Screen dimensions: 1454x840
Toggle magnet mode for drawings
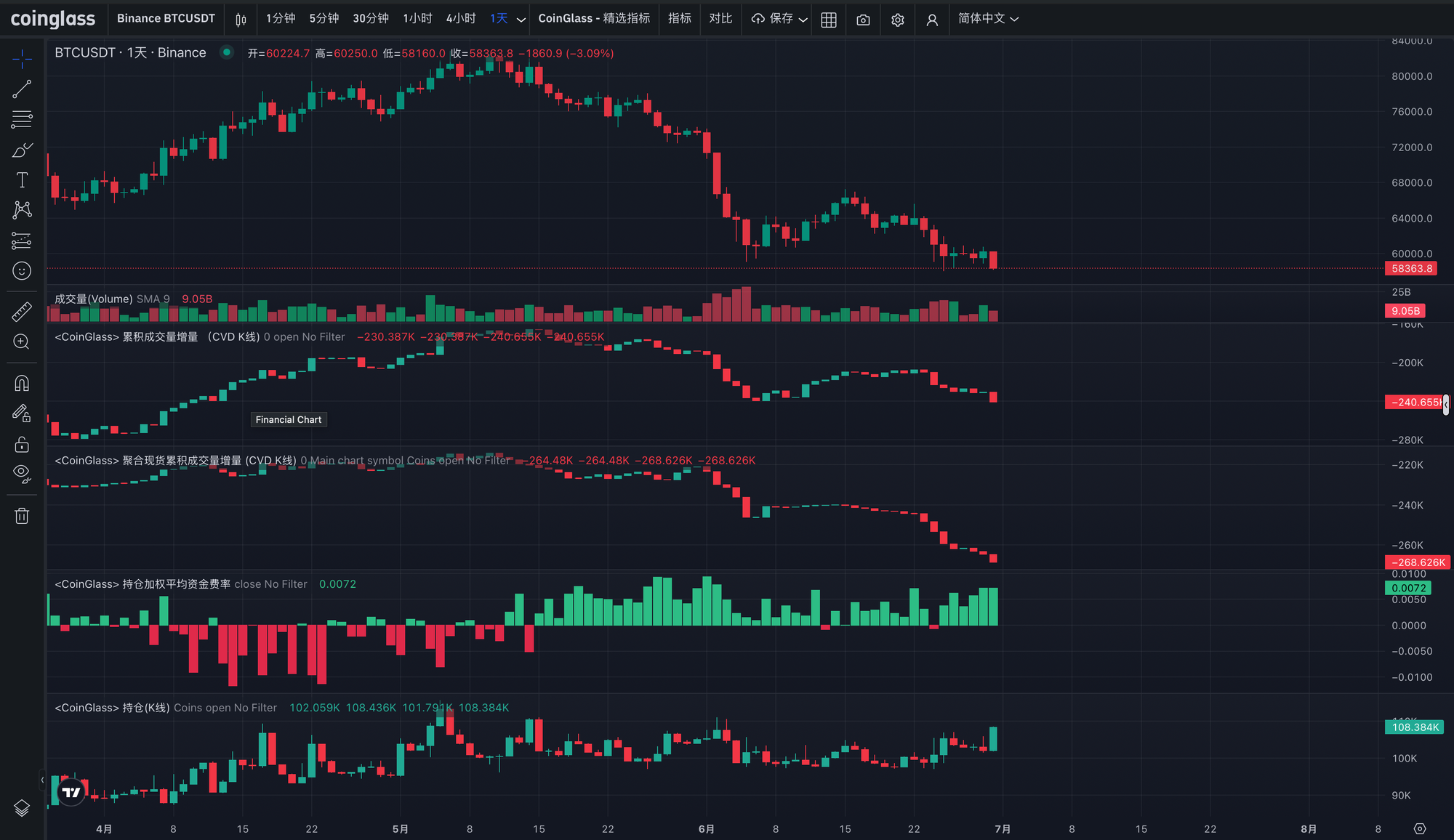click(22, 383)
